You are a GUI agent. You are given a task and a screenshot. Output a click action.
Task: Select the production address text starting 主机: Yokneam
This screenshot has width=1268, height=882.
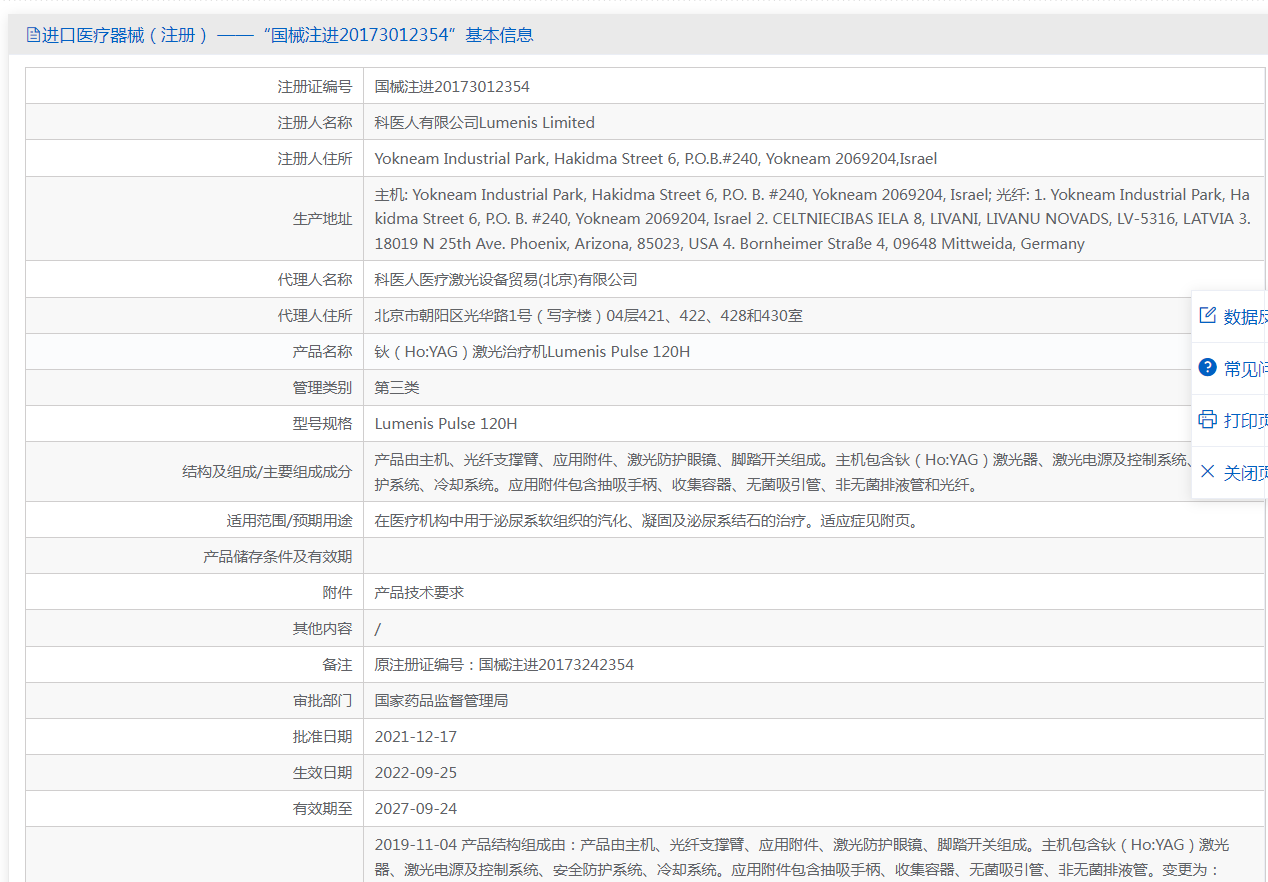(x=813, y=219)
